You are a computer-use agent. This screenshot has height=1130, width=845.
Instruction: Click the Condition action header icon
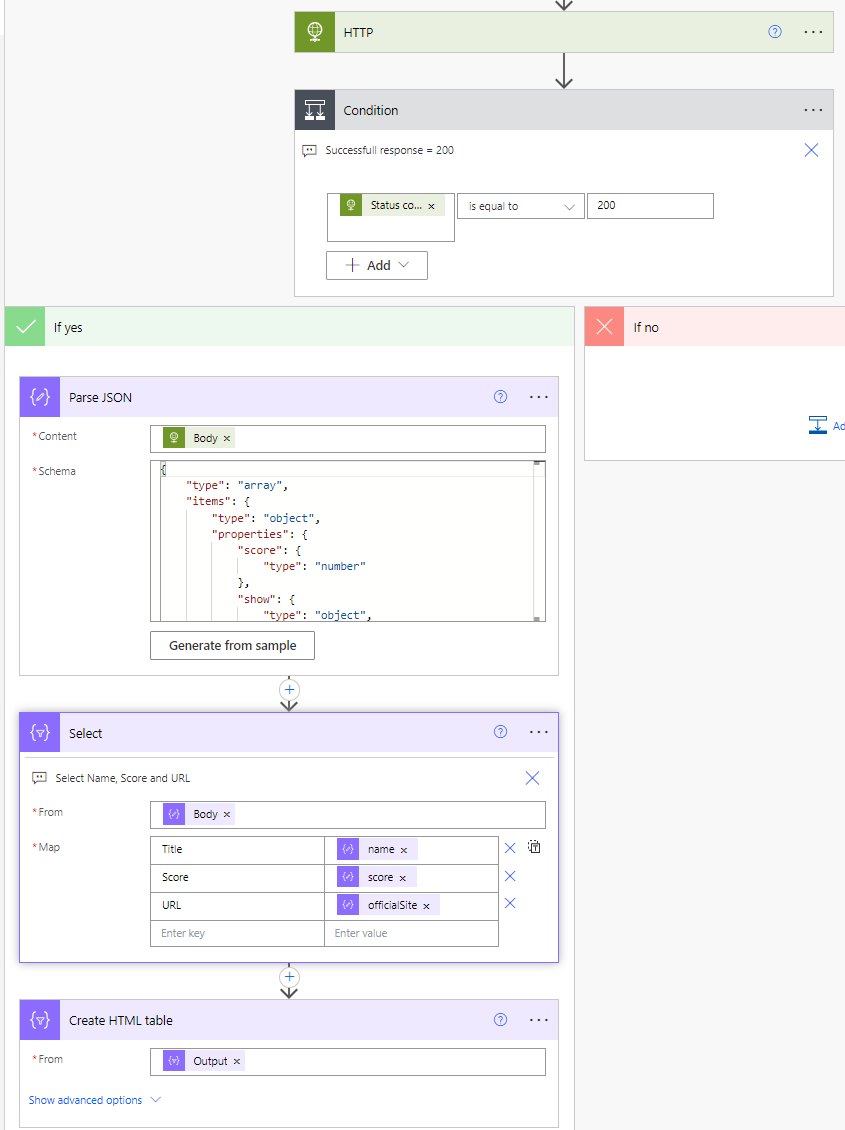pos(314,109)
